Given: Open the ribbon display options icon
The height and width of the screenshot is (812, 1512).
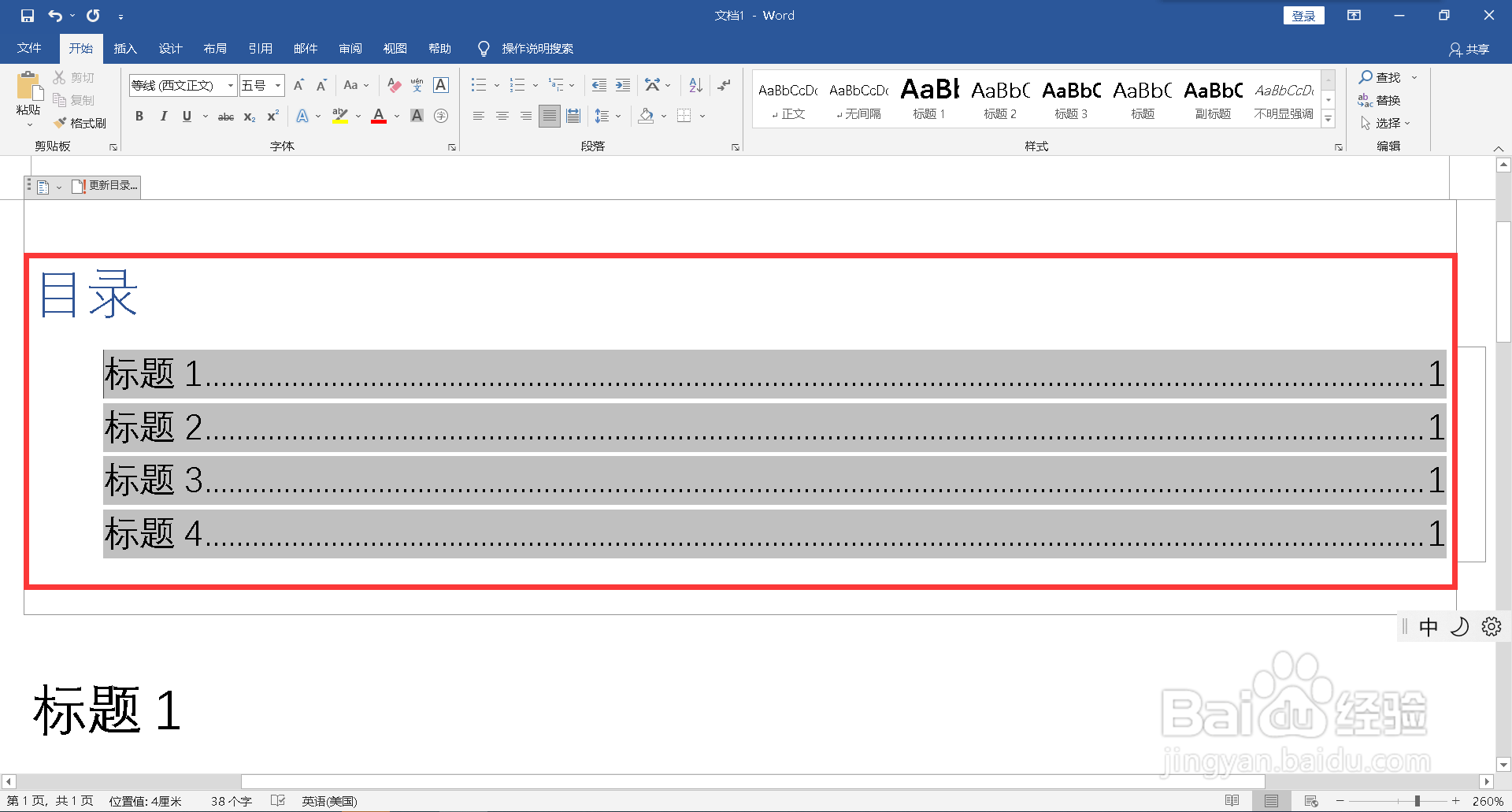Looking at the screenshot, I should point(1354,16).
